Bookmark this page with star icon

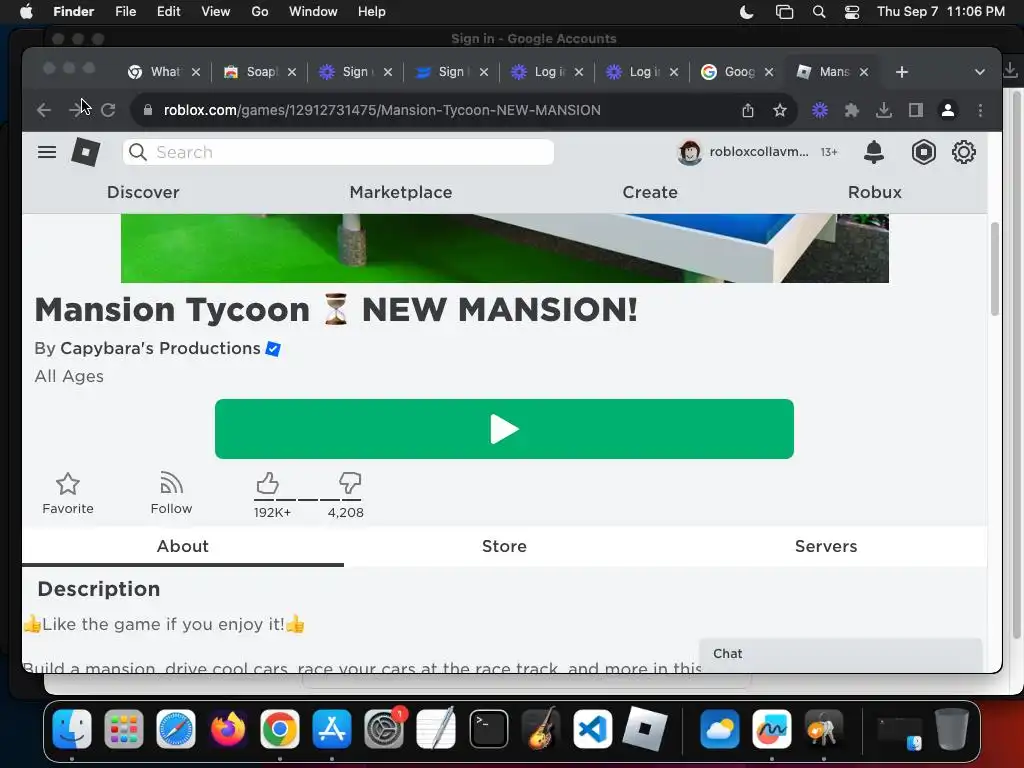(780, 110)
